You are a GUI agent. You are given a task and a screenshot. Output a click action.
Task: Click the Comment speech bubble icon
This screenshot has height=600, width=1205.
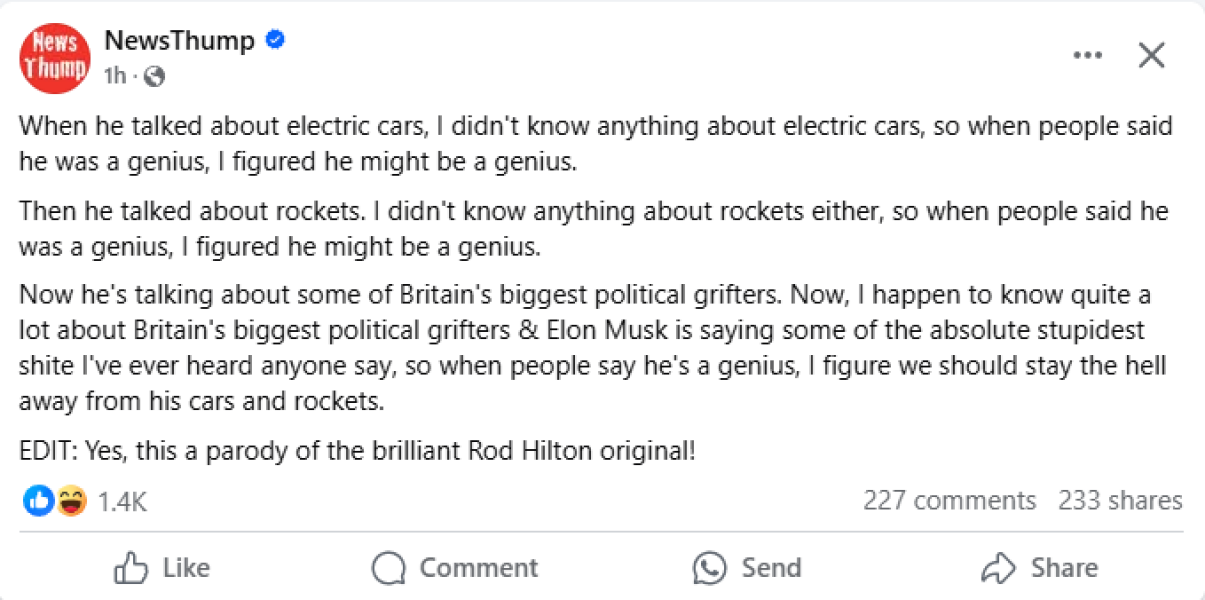pyautogui.click(x=389, y=567)
